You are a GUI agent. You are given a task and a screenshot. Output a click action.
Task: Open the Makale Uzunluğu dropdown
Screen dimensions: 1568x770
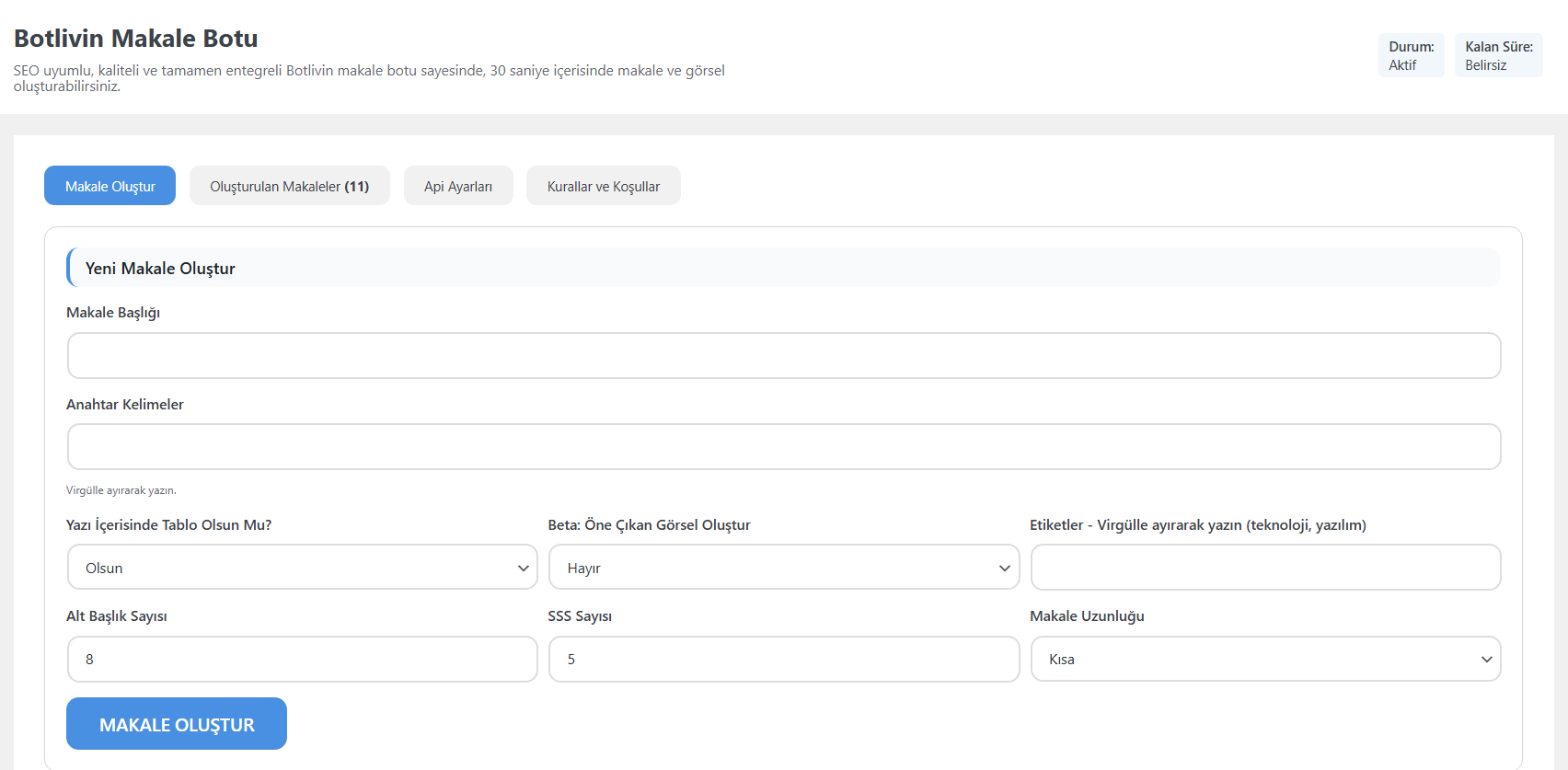pyautogui.click(x=1266, y=659)
